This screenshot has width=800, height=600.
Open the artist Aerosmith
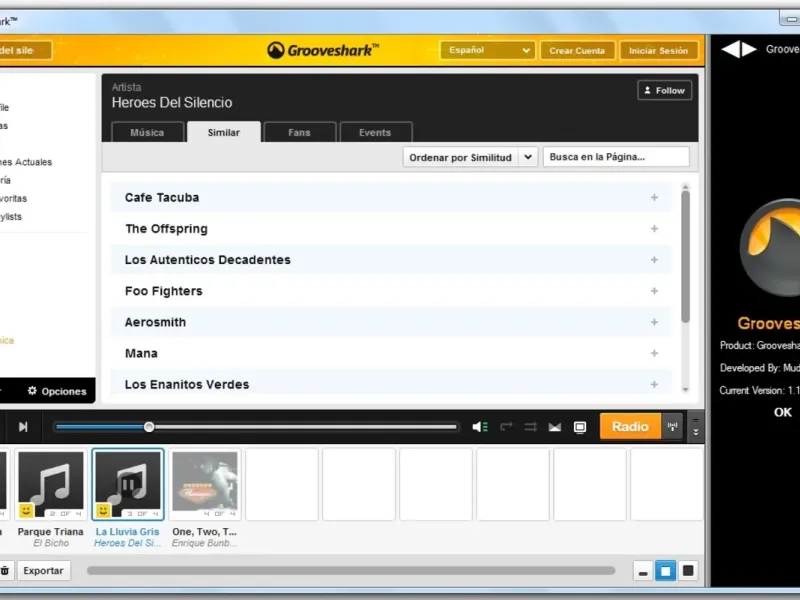(x=155, y=322)
